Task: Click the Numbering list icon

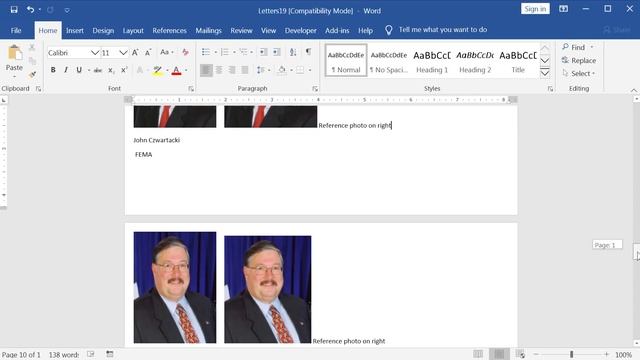Action: pyautogui.click(x=224, y=52)
